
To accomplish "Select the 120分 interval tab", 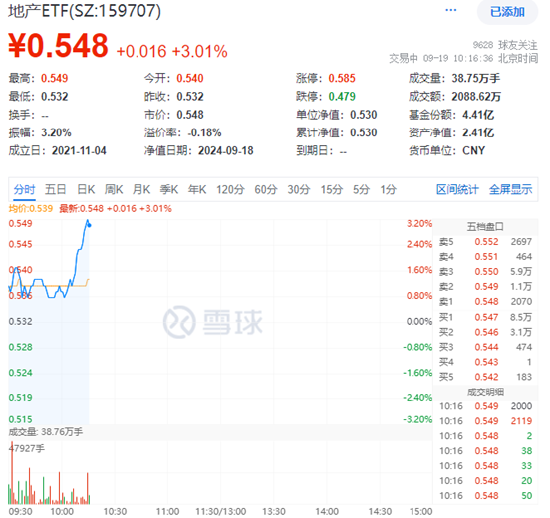I will (230, 190).
